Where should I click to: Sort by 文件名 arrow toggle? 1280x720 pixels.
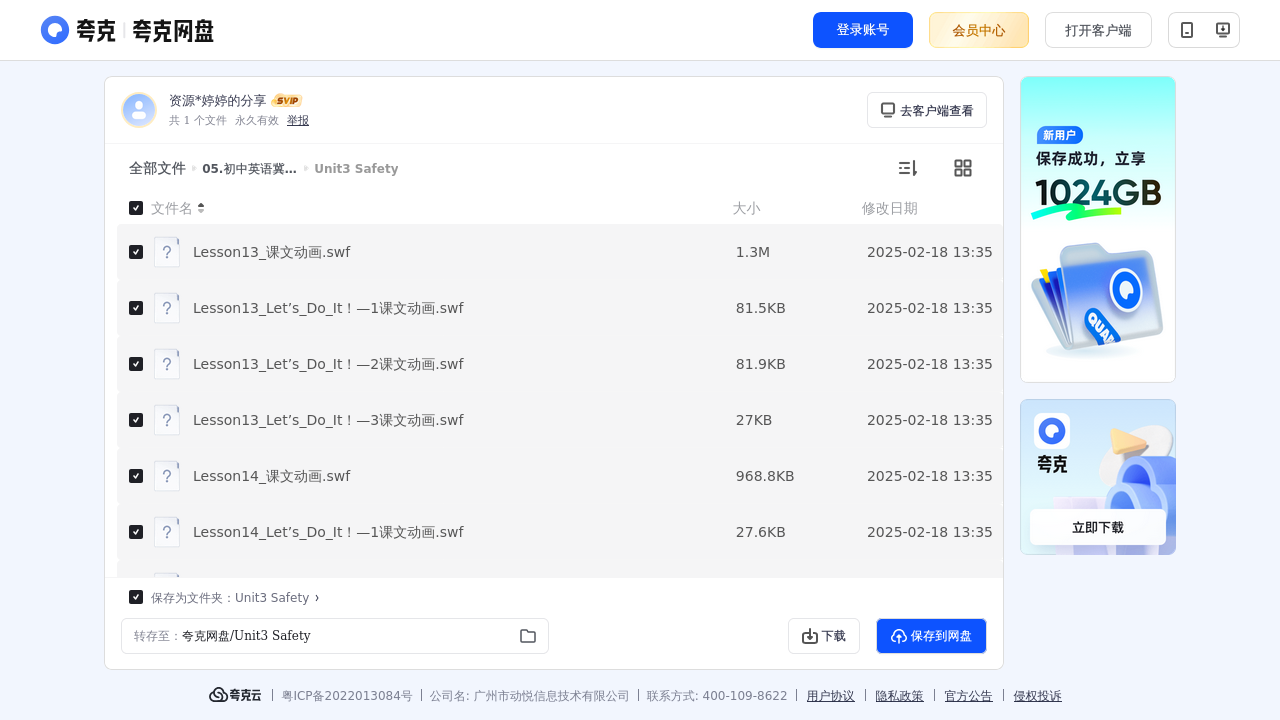(x=201, y=208)
